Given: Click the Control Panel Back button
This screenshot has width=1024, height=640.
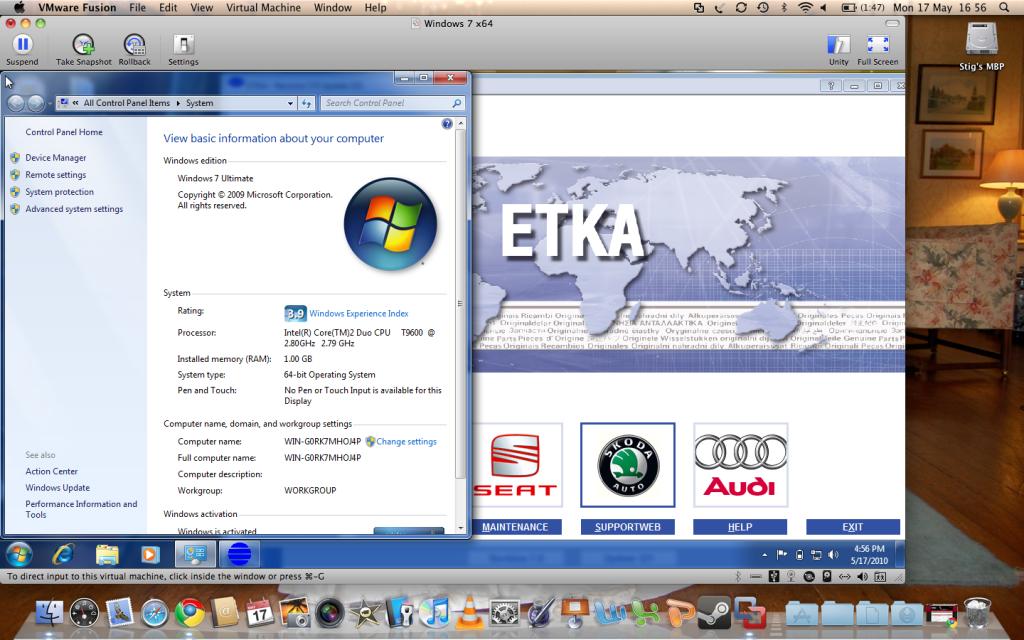Looking at the screenshot, I should pyautogui.click(x=16, y=103).
